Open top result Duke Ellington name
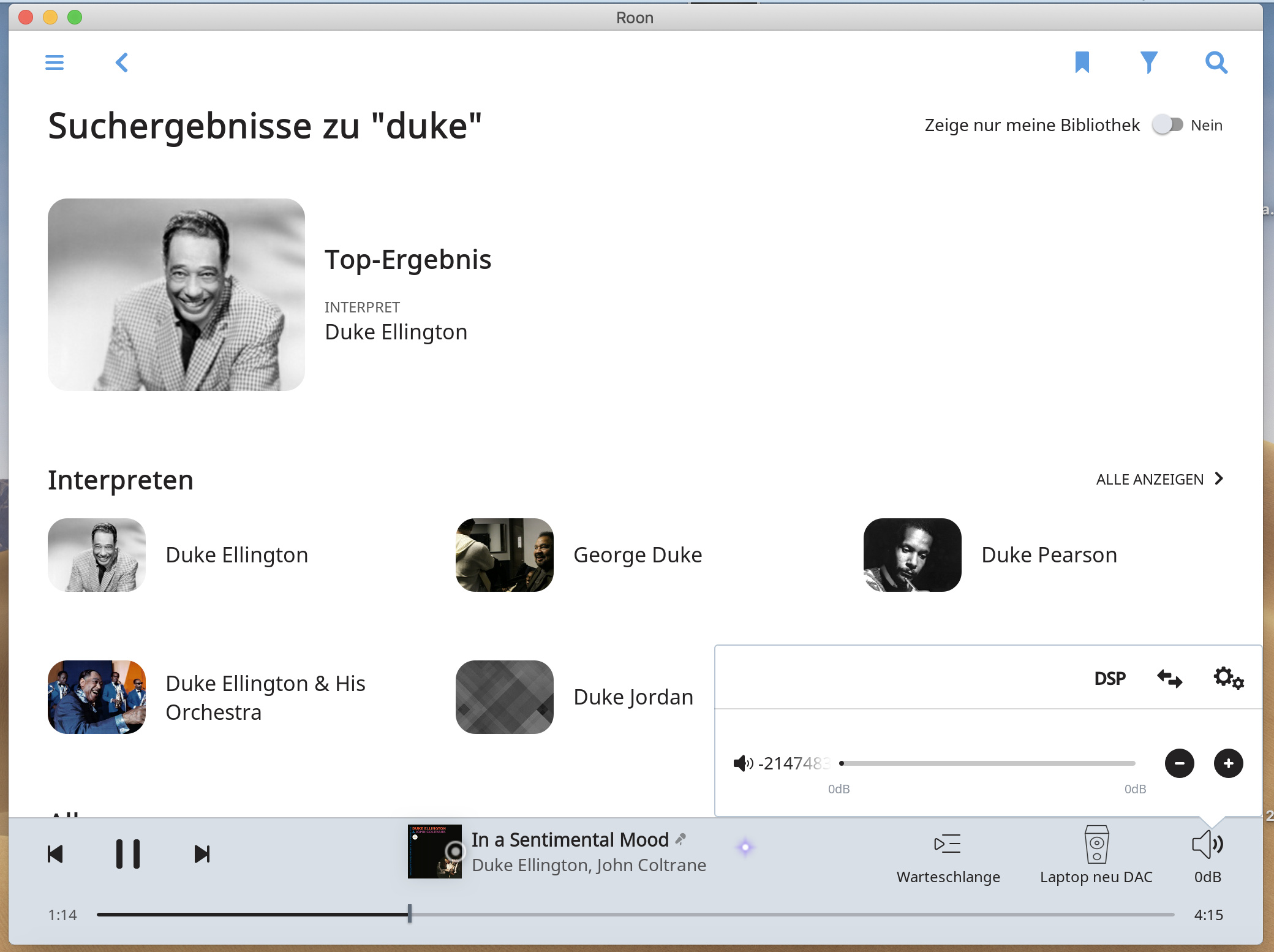Image resolution: width=1274 pixels, height=952 pixels. (396, 332)
